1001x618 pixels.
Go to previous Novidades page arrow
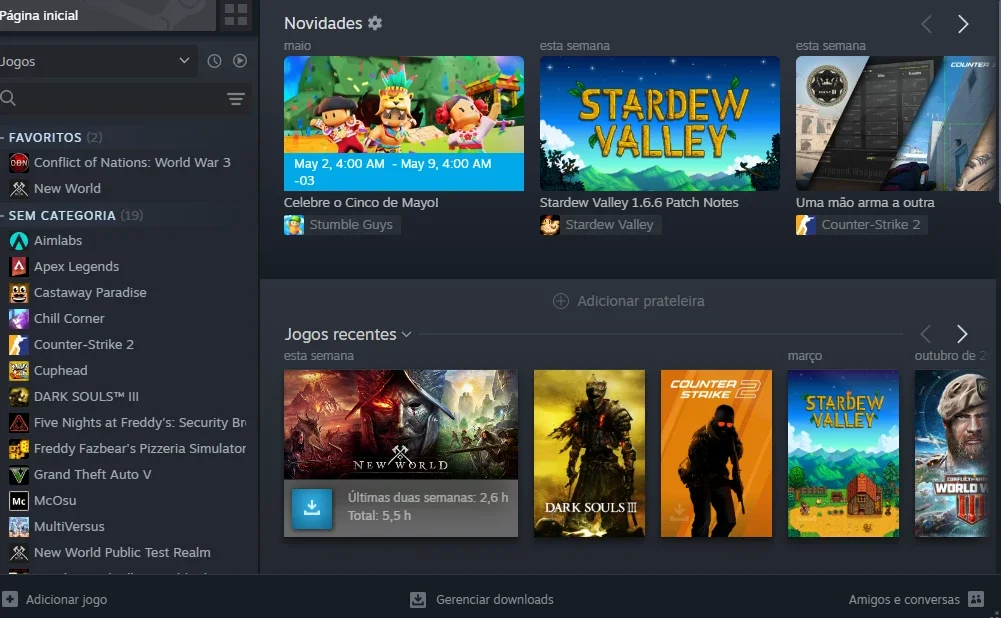(x=926, y=24)
